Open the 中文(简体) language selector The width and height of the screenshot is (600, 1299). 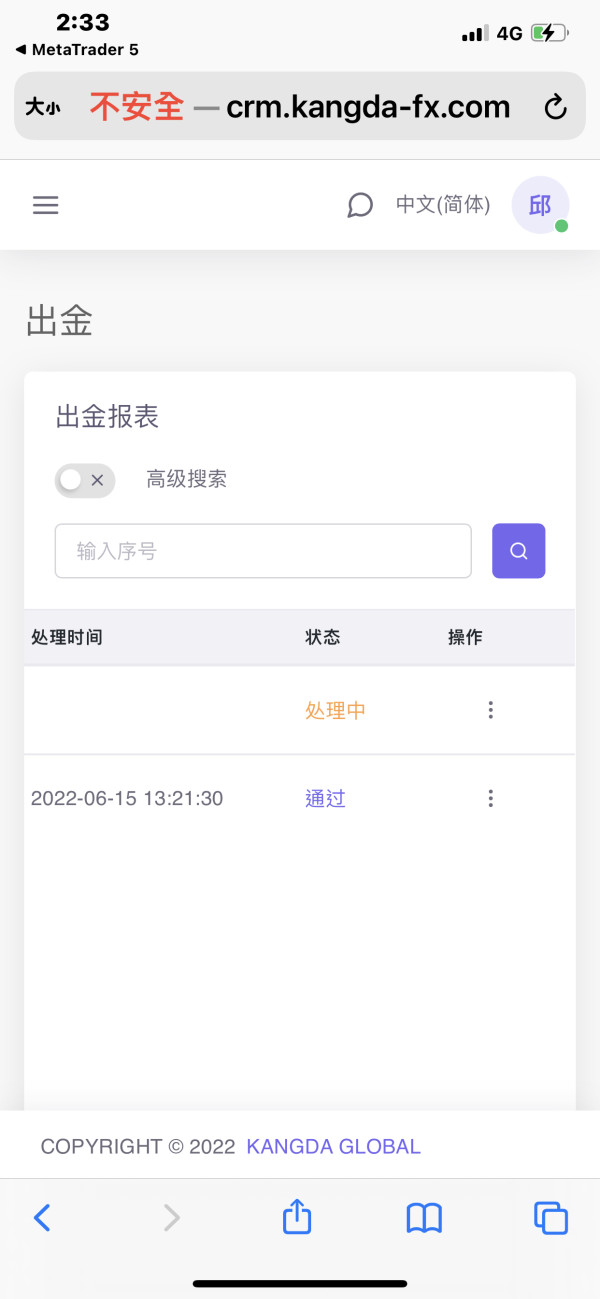pyautogui.click(x=443, y=205)
